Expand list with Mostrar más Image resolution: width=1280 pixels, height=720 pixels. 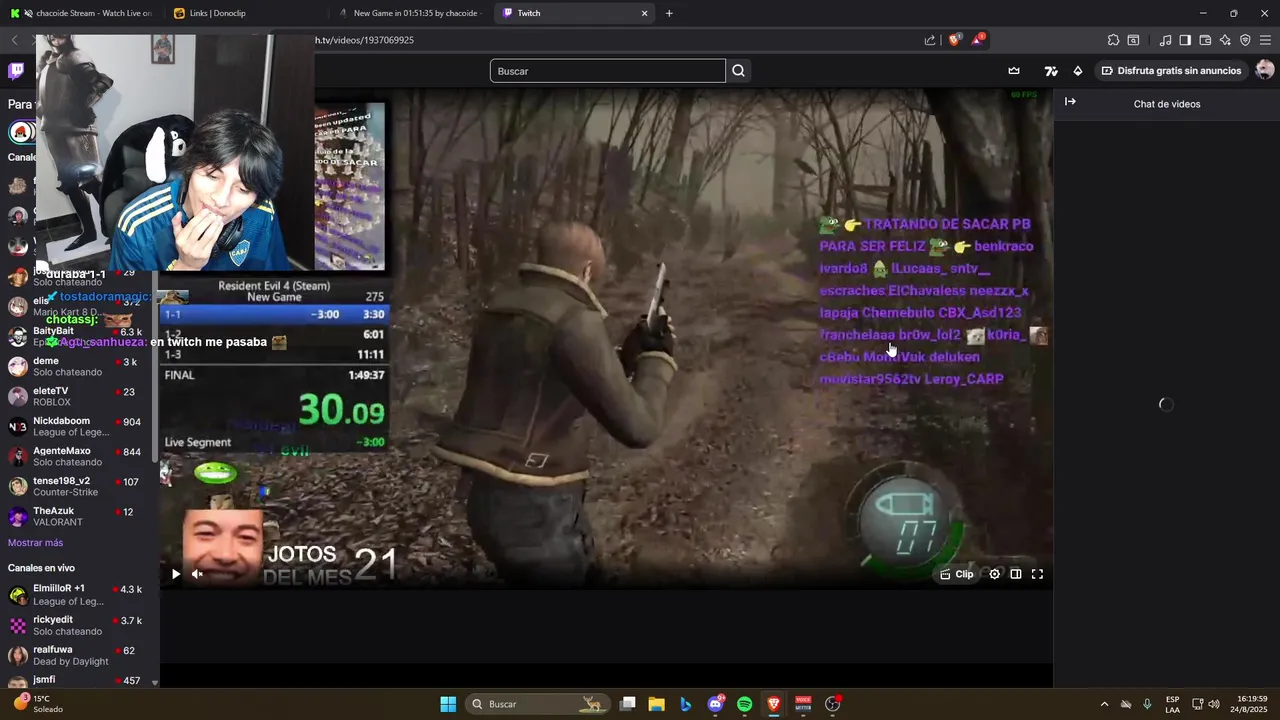[35, 543]
